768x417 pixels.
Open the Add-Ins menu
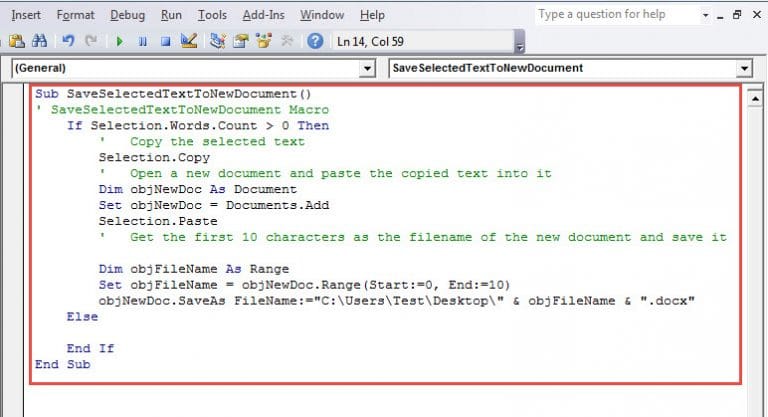(264, 16)
